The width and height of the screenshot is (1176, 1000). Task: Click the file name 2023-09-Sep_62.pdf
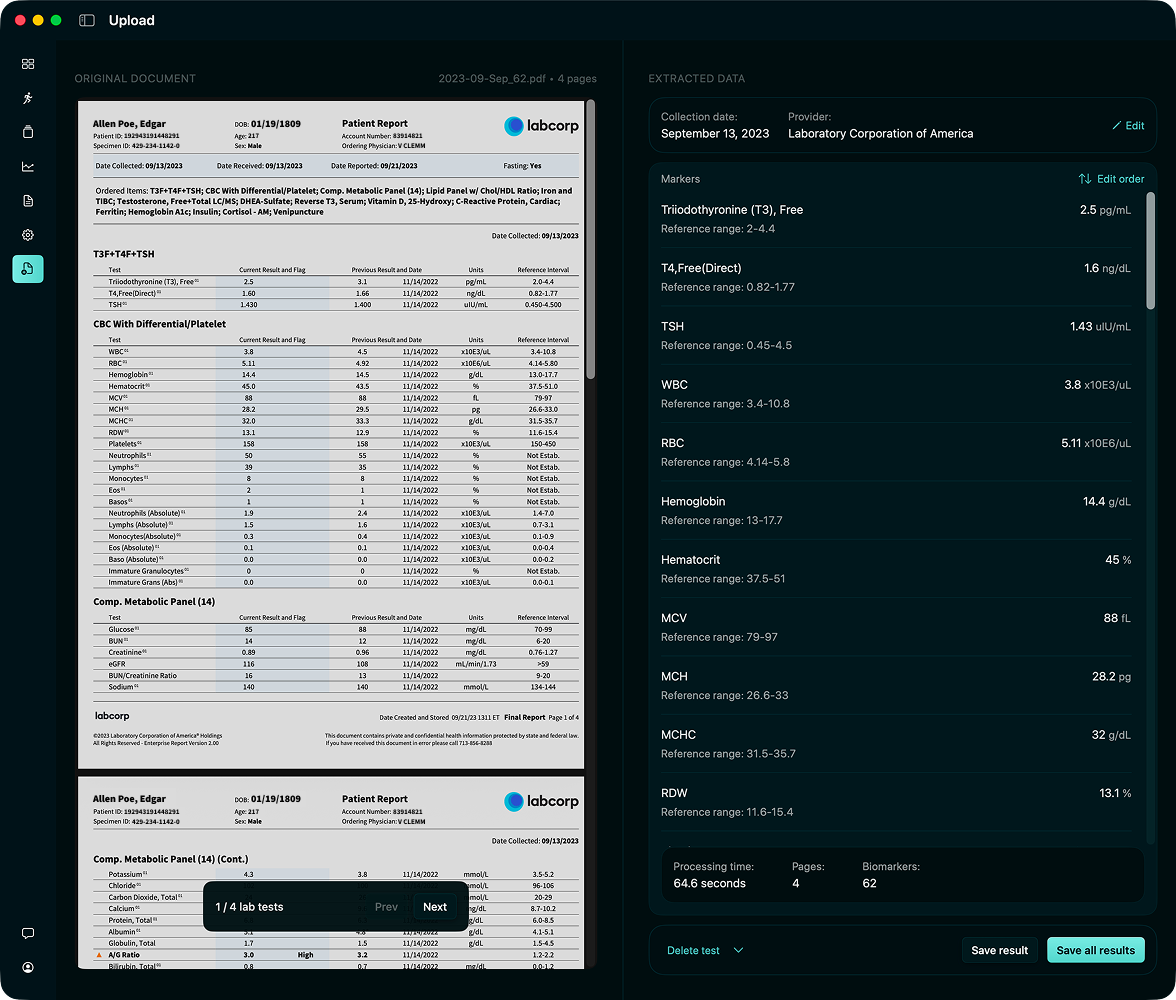point(492,78)
